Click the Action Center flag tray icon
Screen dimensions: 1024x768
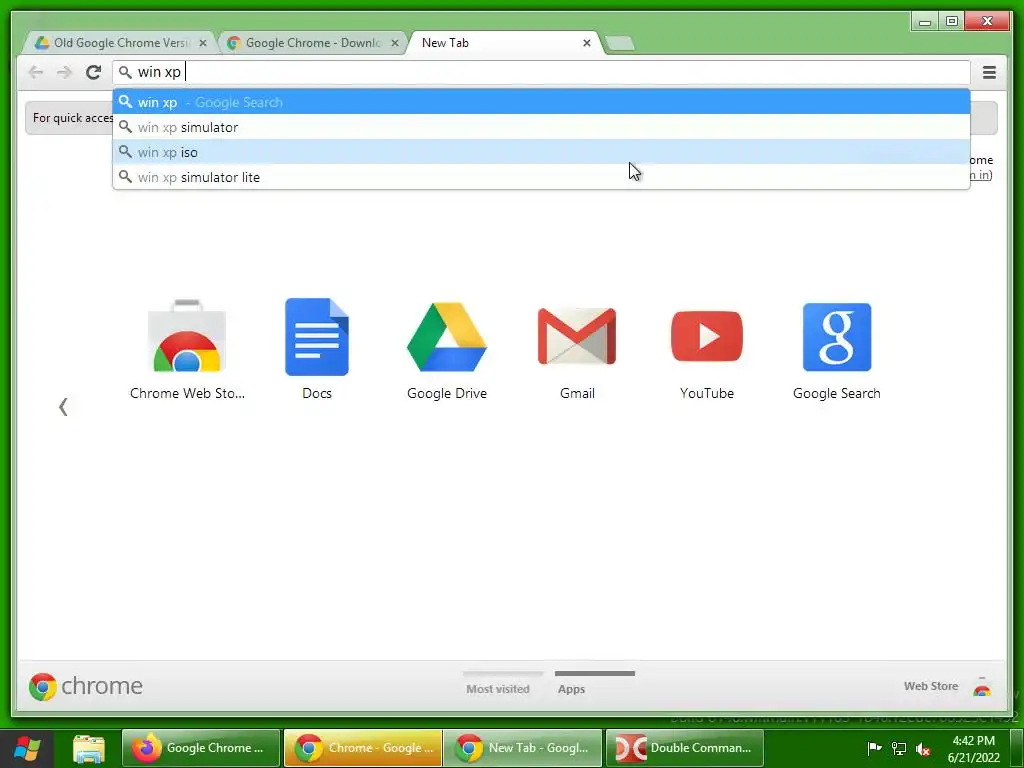pyautogui.click(x=874, y=748)
